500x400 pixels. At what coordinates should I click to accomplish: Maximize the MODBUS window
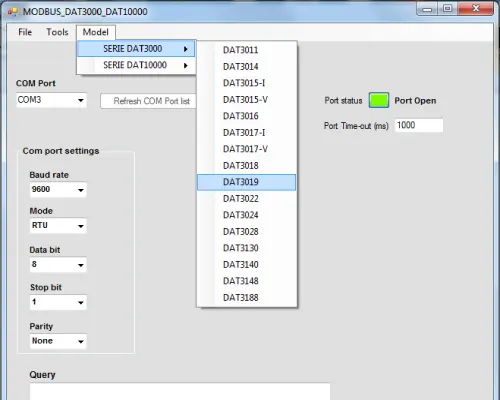pyautogui.click(x=448, y=9)
